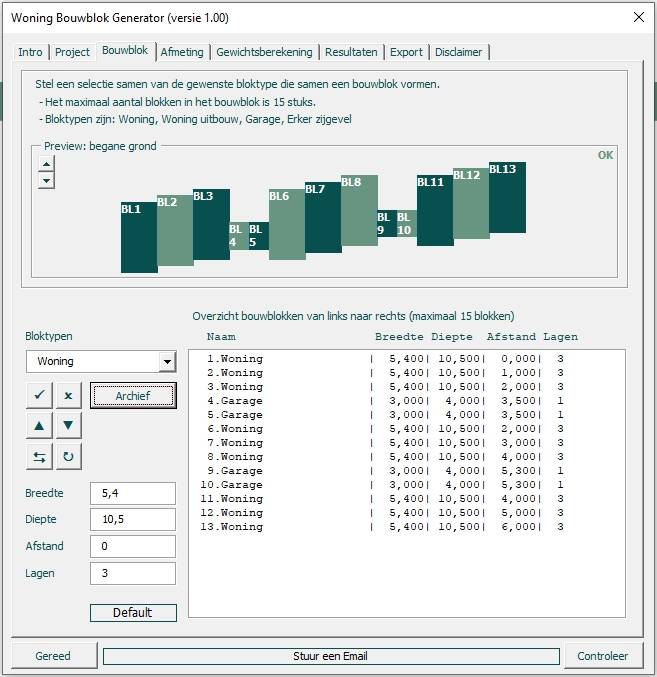657x677 pixels.
Task: Select BL7 block in preview
Action: (323, 218)
